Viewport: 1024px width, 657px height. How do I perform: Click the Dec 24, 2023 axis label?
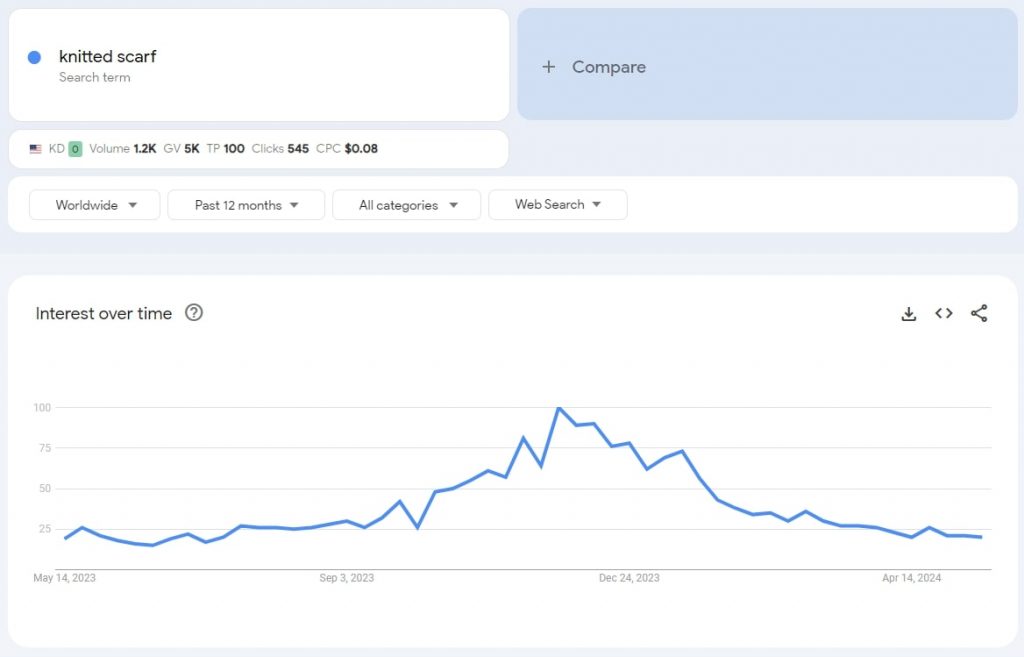point(629,578)
